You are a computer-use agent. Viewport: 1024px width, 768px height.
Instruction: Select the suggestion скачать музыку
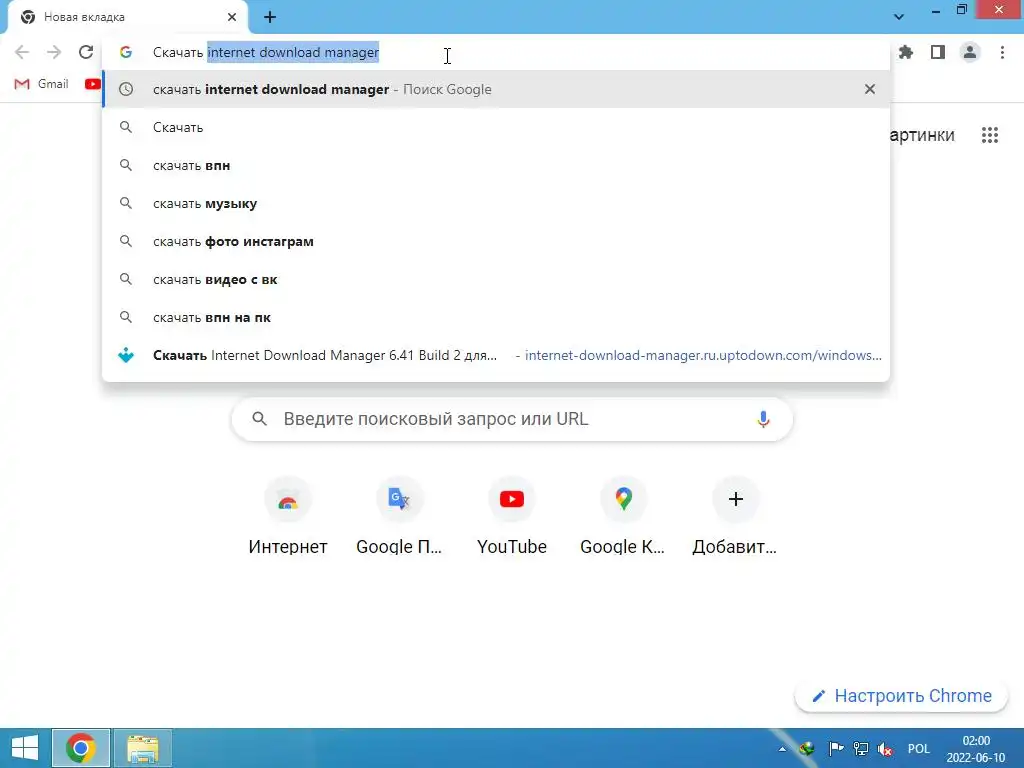pyautogui.click(x=496, y=203)
